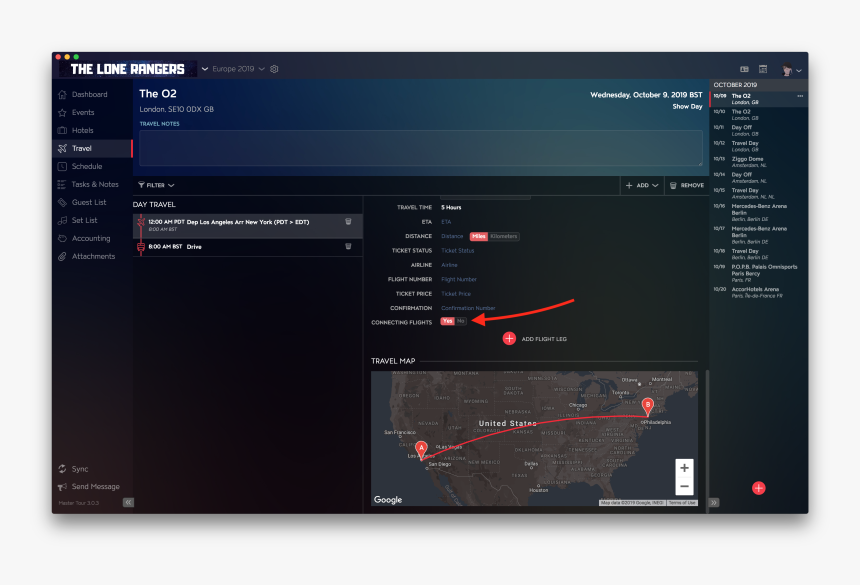Select the 12:00 AM Los Angeles flight row
The height and width of the screenshot is (585, 860).
248,225
